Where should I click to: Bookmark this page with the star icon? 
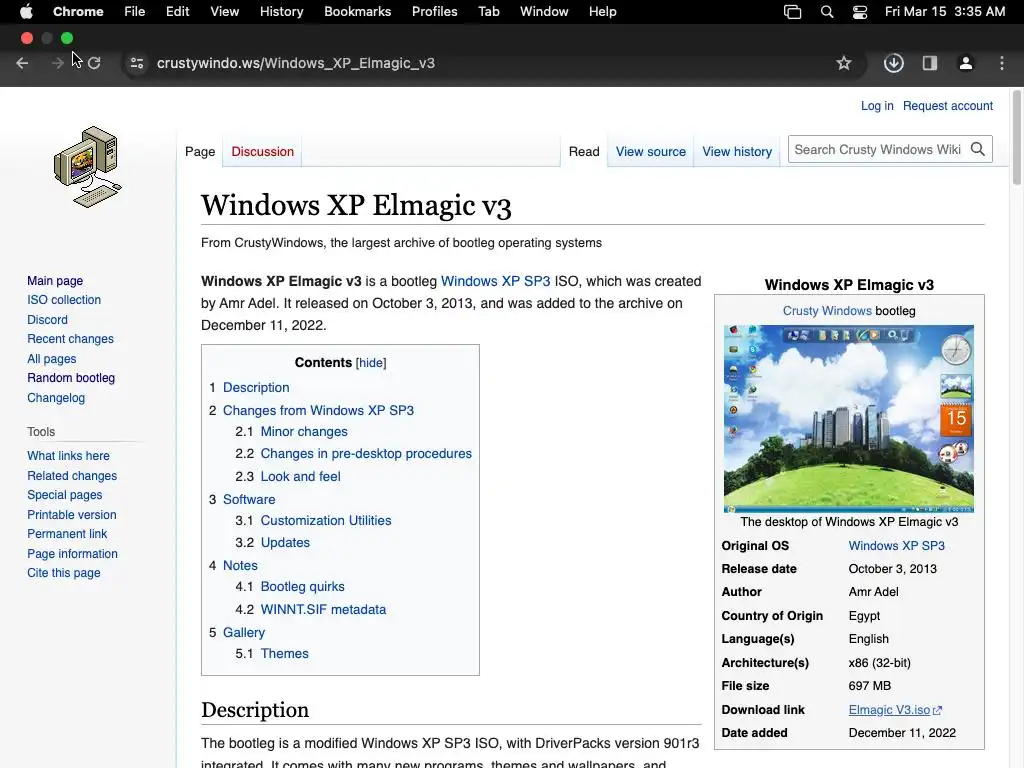tap(844, 63)
